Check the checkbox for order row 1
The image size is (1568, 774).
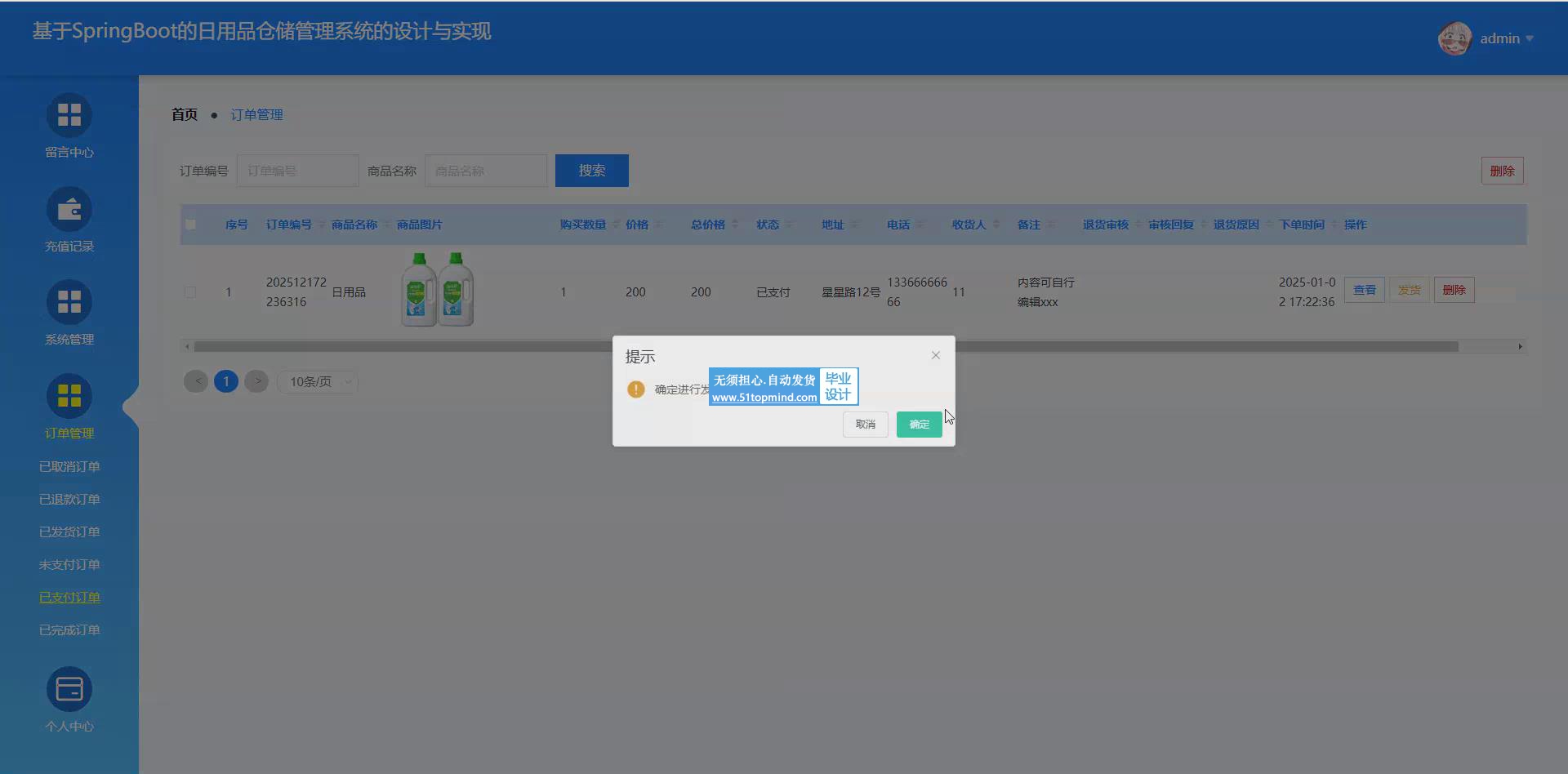click(190, 292)
